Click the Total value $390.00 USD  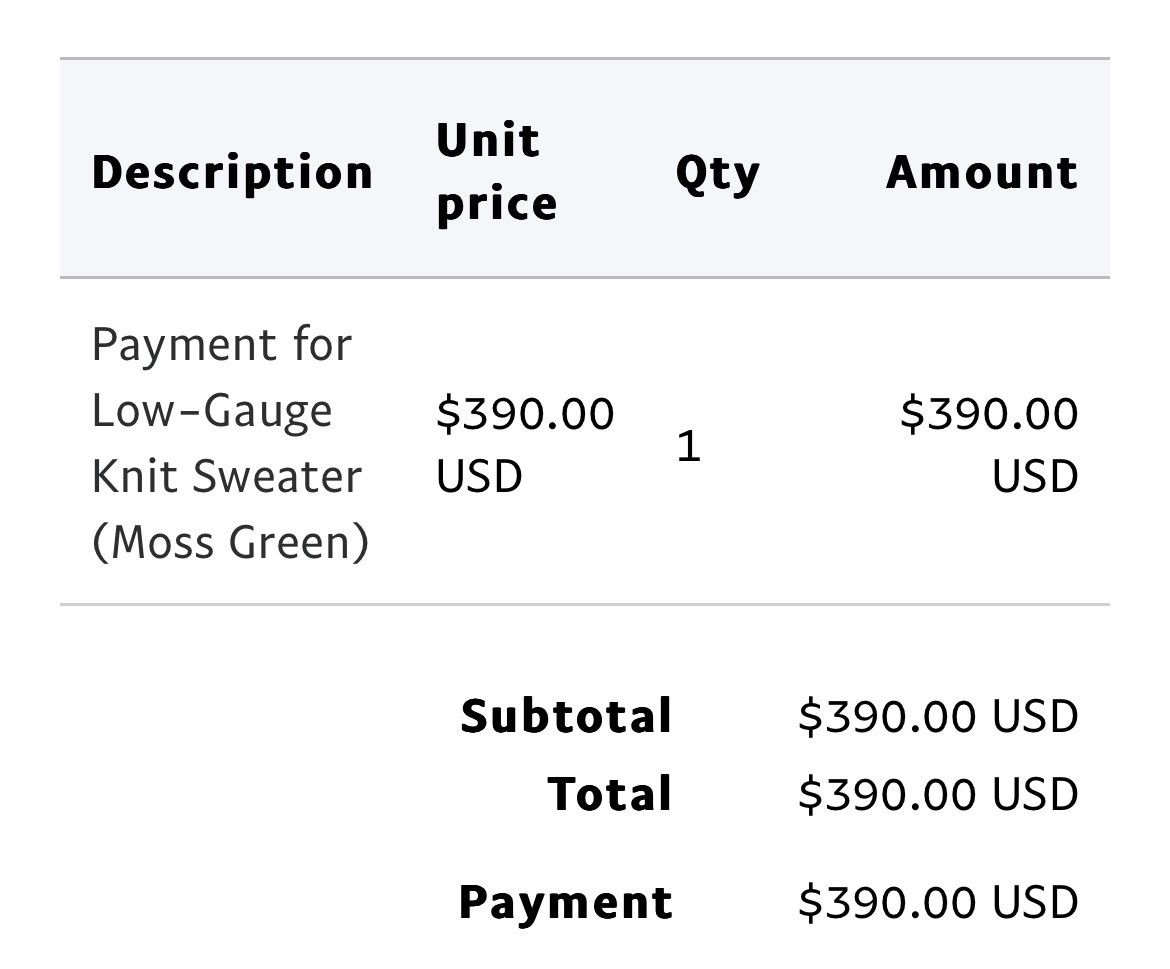tap(939, 794)
